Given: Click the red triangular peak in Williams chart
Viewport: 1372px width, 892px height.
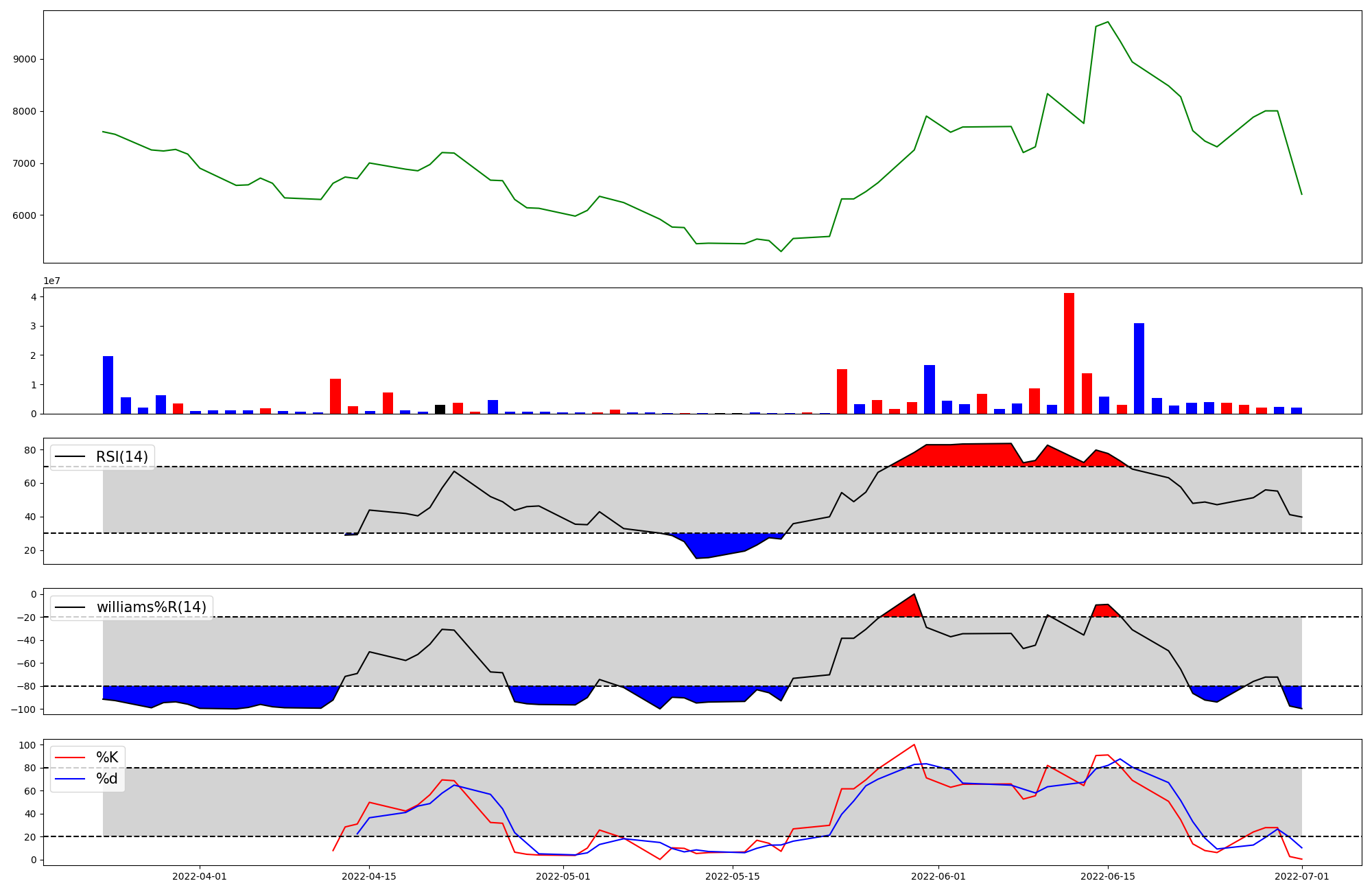Looking at the screenshot, I should click(x=906, y=608).
